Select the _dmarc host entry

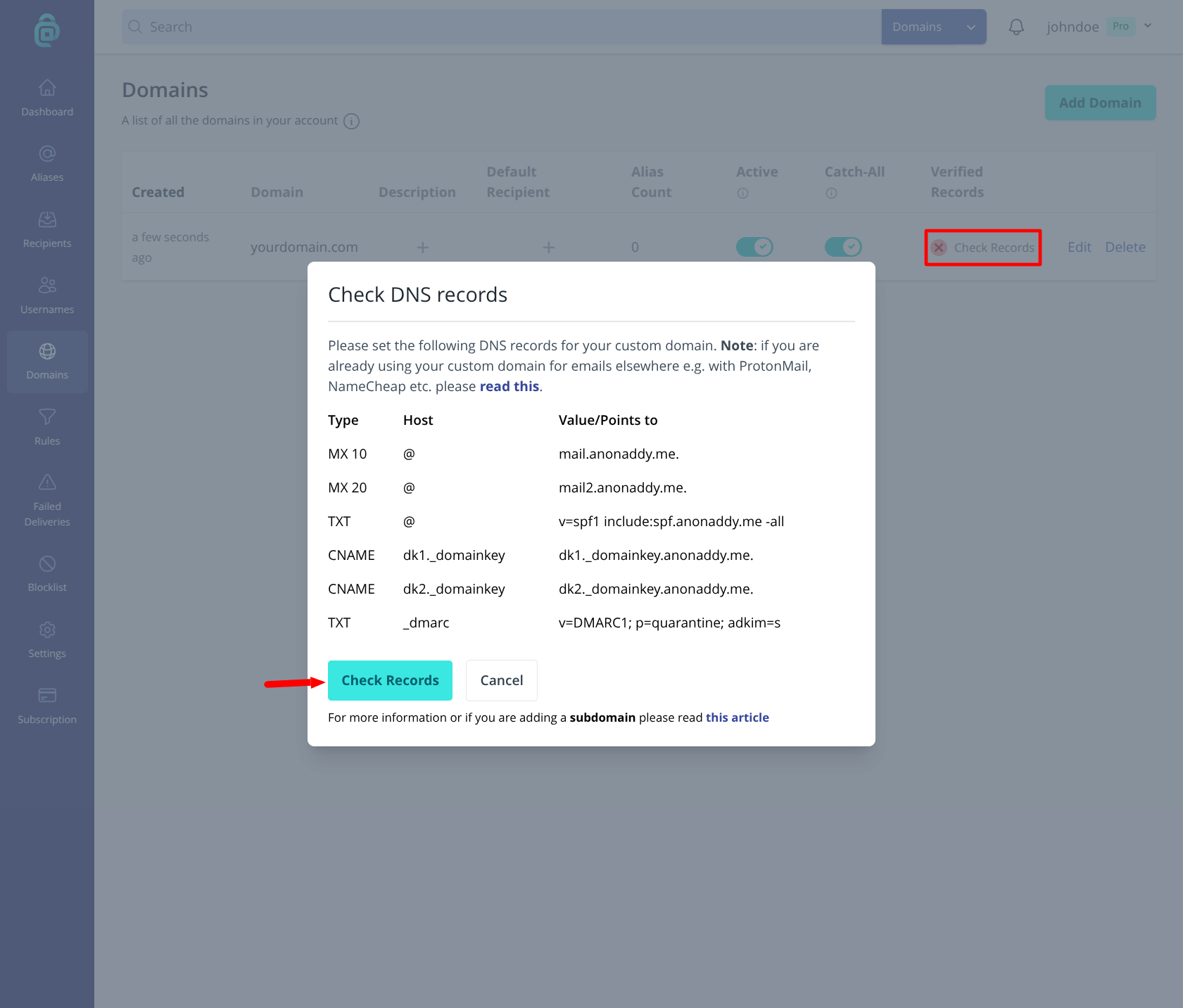(x=426, y=623)
